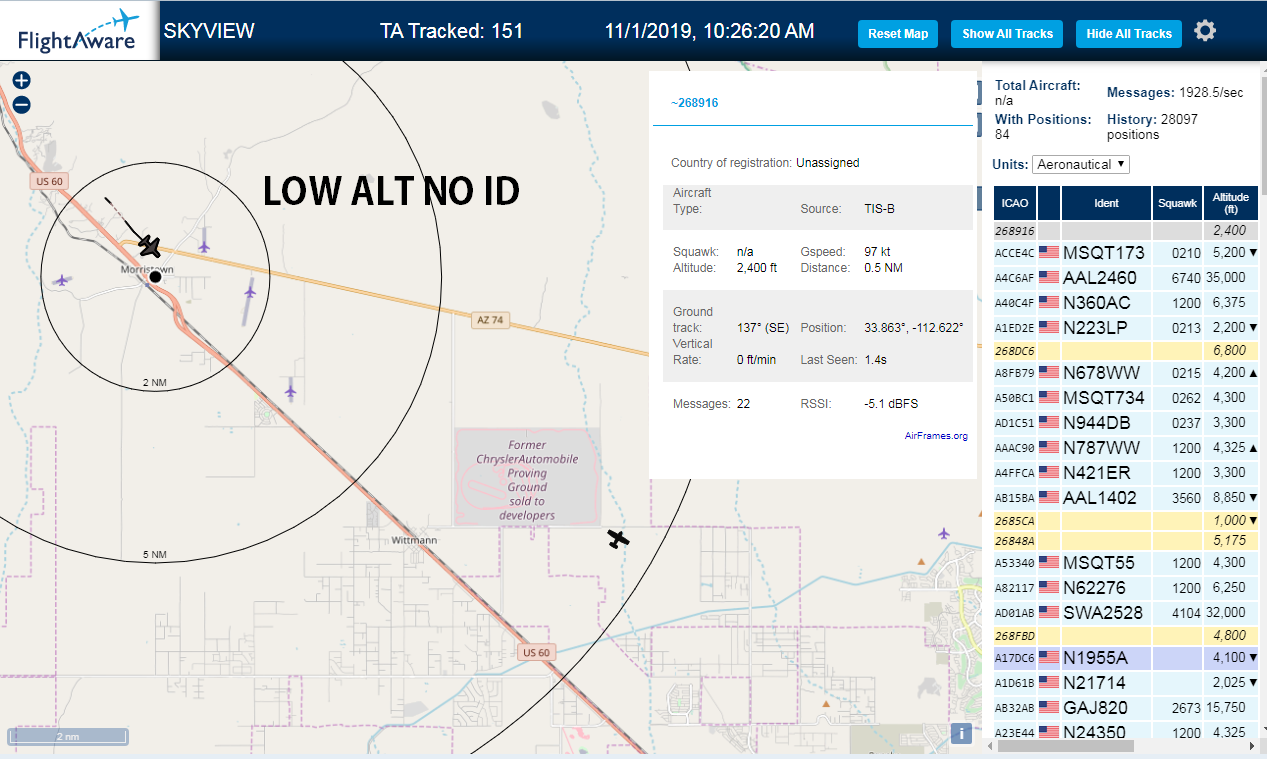Select the black aircraft east of Wittmann

(619, 539)
